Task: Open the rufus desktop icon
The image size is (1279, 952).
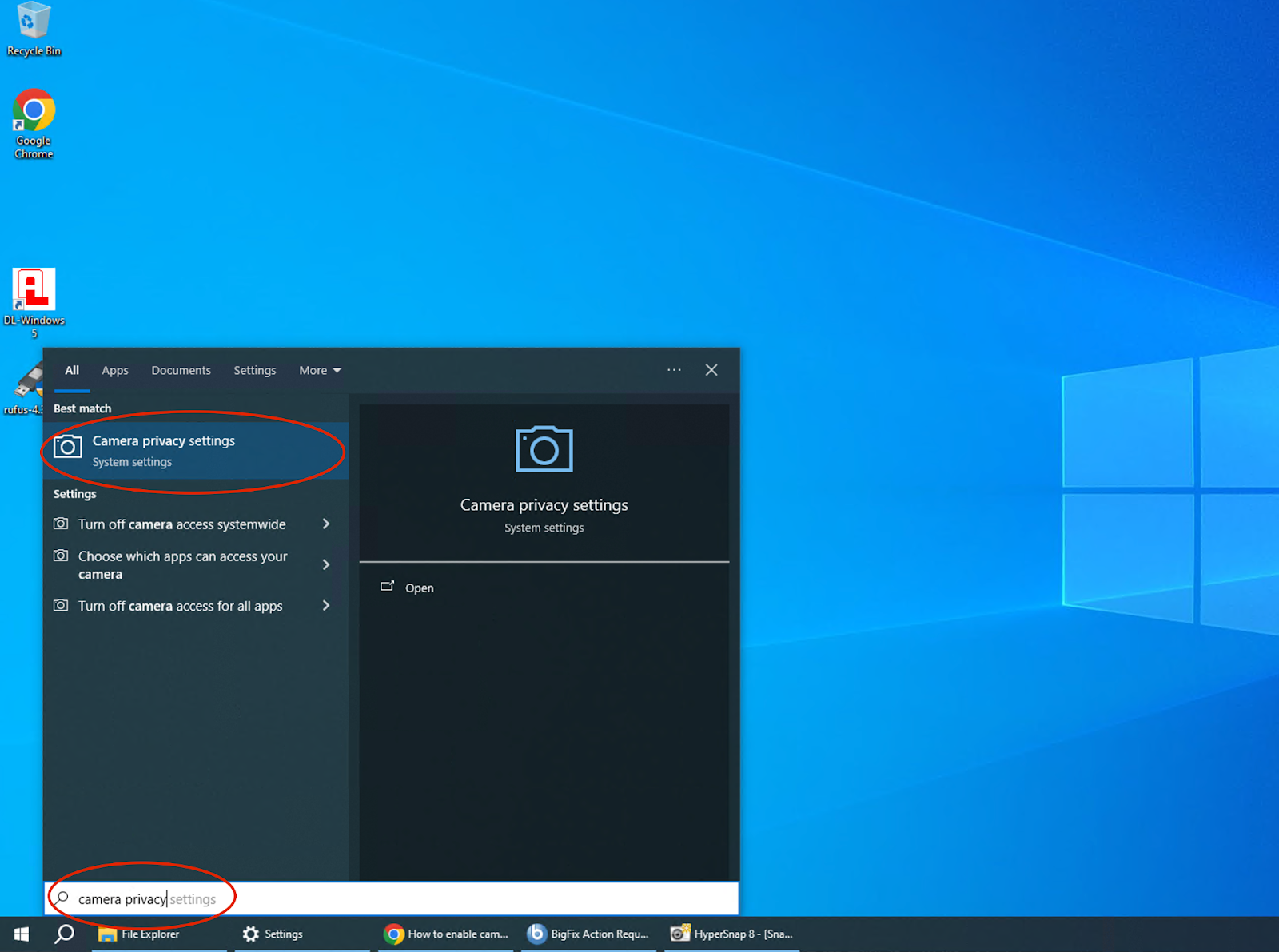Action: click(24, 388)
